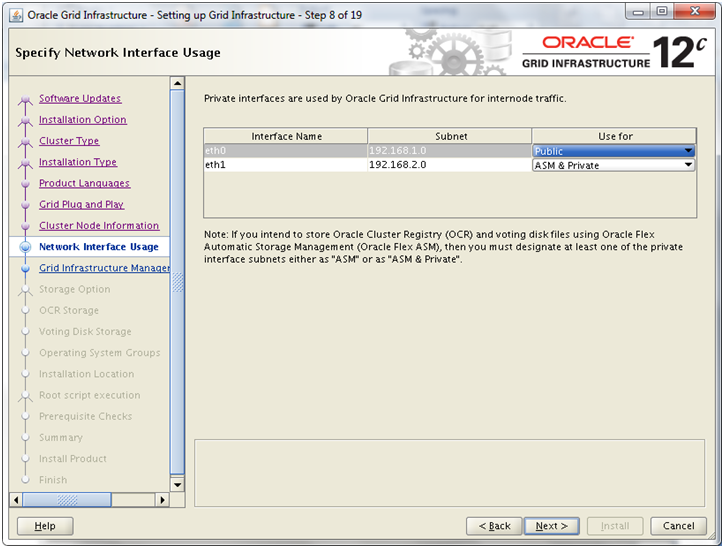
Task: Go back with the Back button
Action: coord(494,526)
